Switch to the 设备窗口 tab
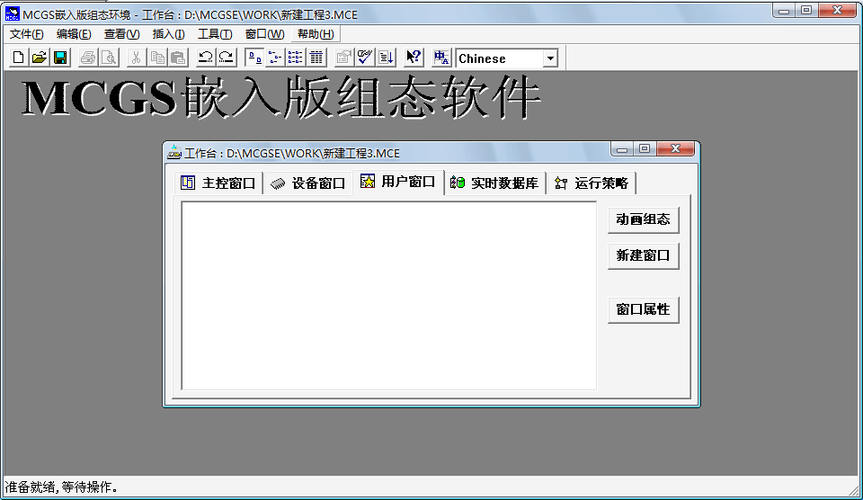This screenshot has height=500, width=863. click(x=308, y=183)
